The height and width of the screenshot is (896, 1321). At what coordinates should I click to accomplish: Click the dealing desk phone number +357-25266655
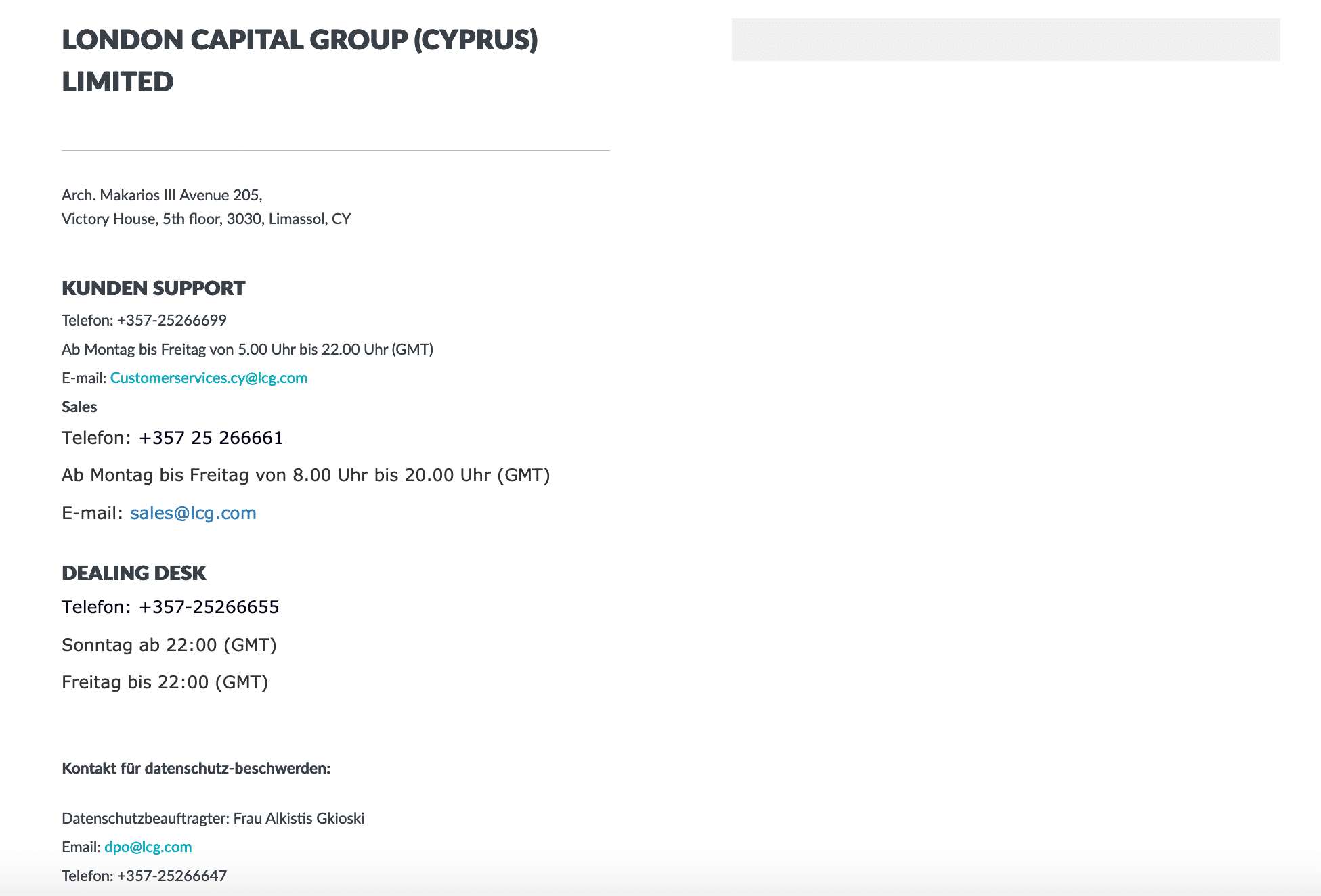pyautogui.click(x=209, y=607)
